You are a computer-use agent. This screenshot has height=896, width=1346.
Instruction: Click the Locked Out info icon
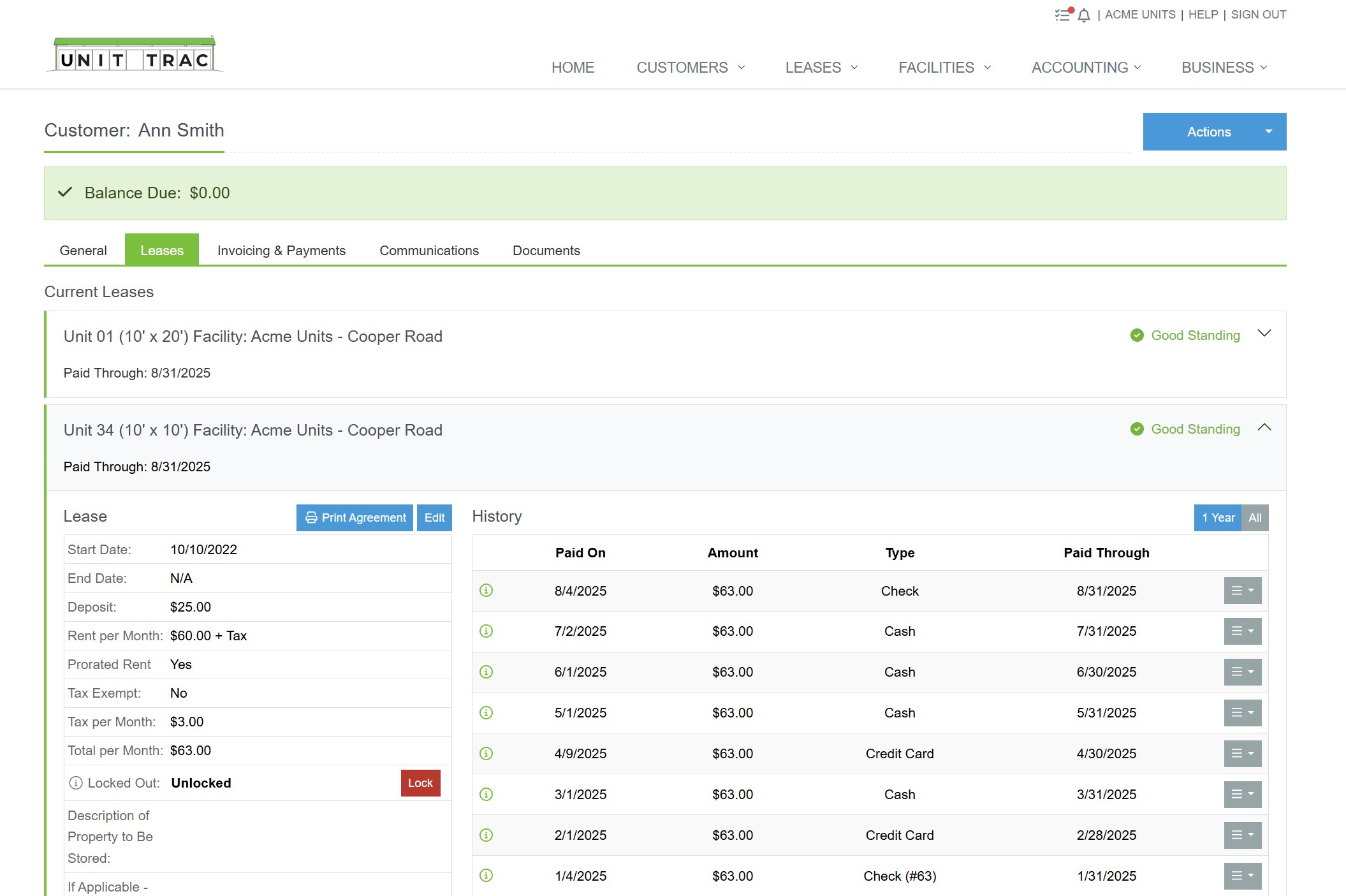pos(76,783)
